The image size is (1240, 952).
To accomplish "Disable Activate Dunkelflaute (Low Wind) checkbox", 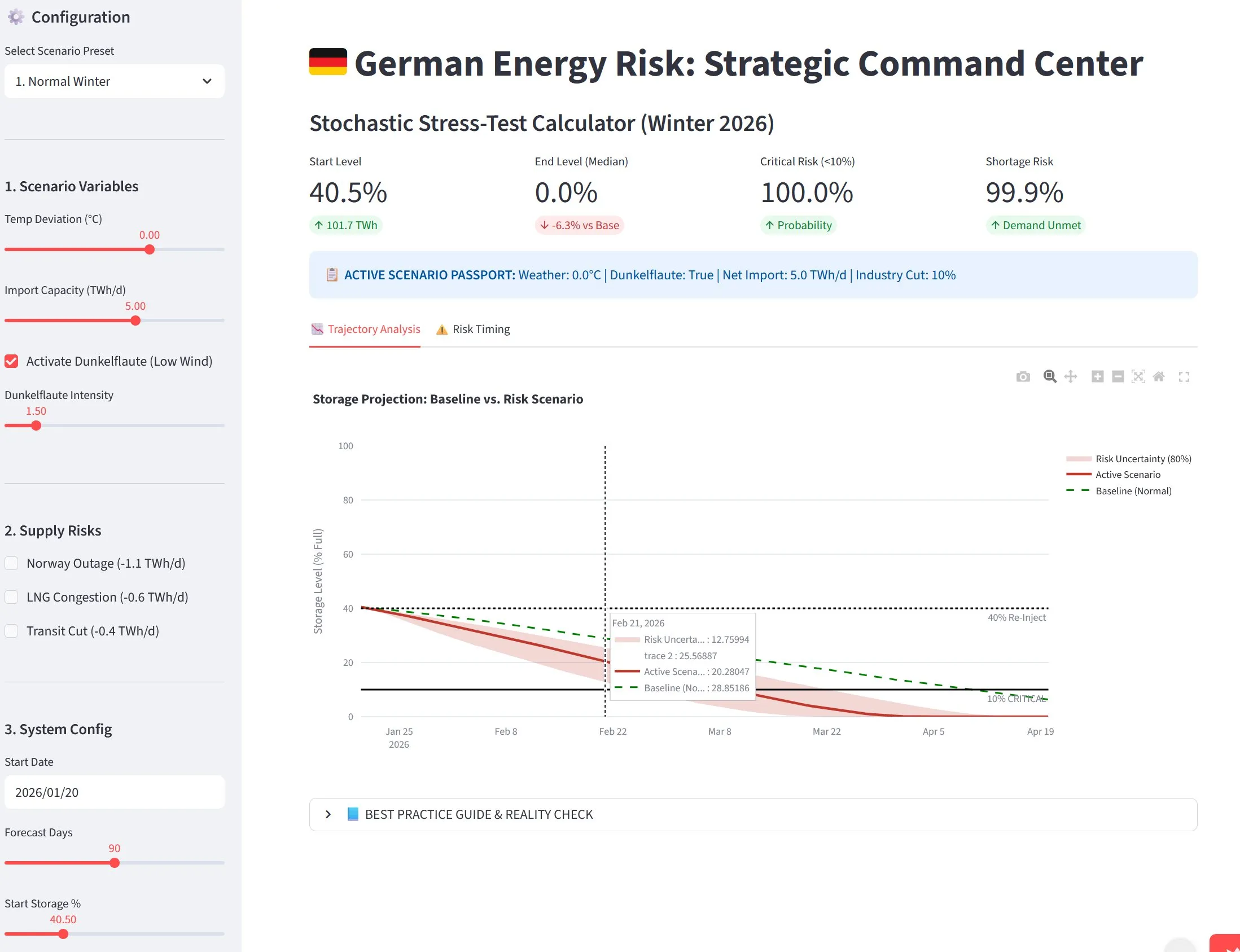I will (11, 362).
